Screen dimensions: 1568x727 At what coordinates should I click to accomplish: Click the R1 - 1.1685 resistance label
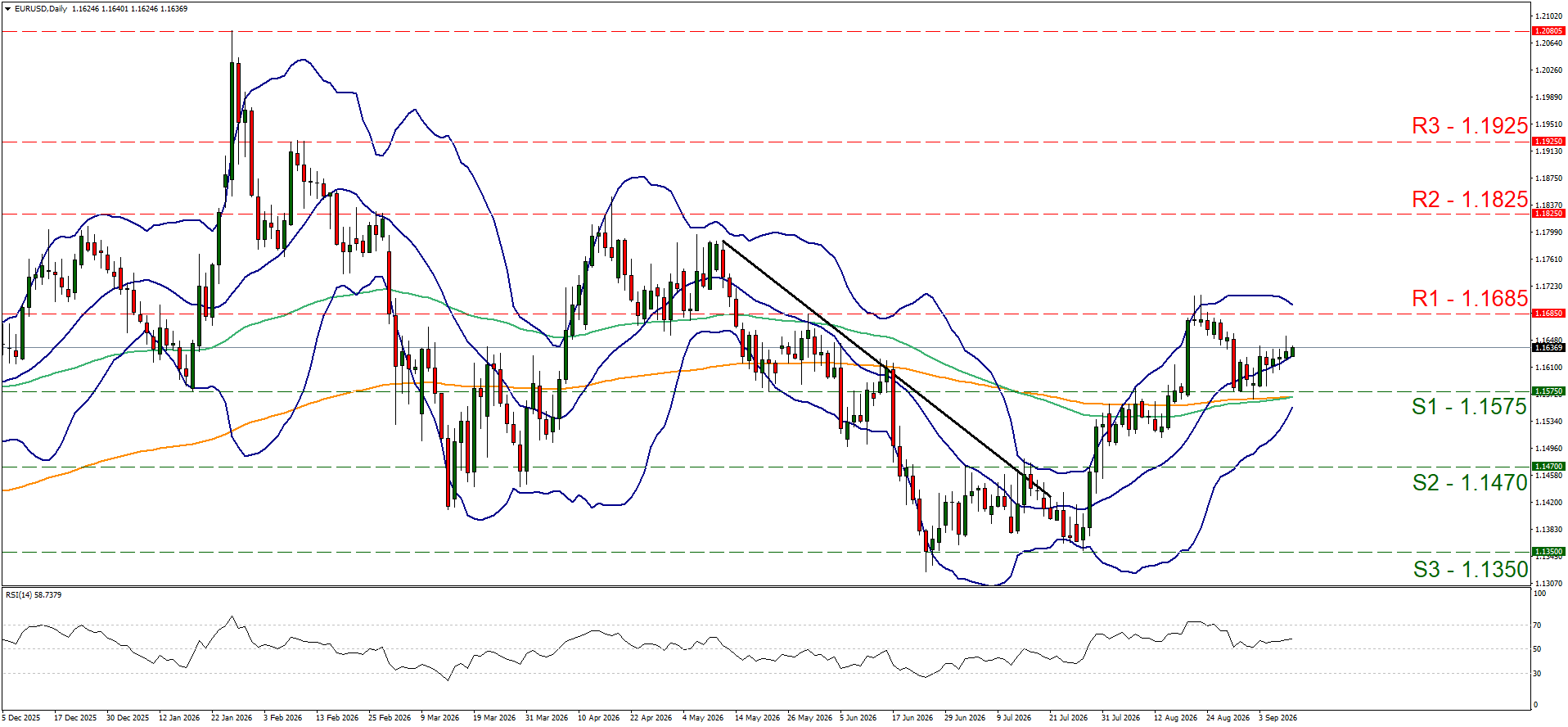pyautogui.click(x=1470, y=299)
